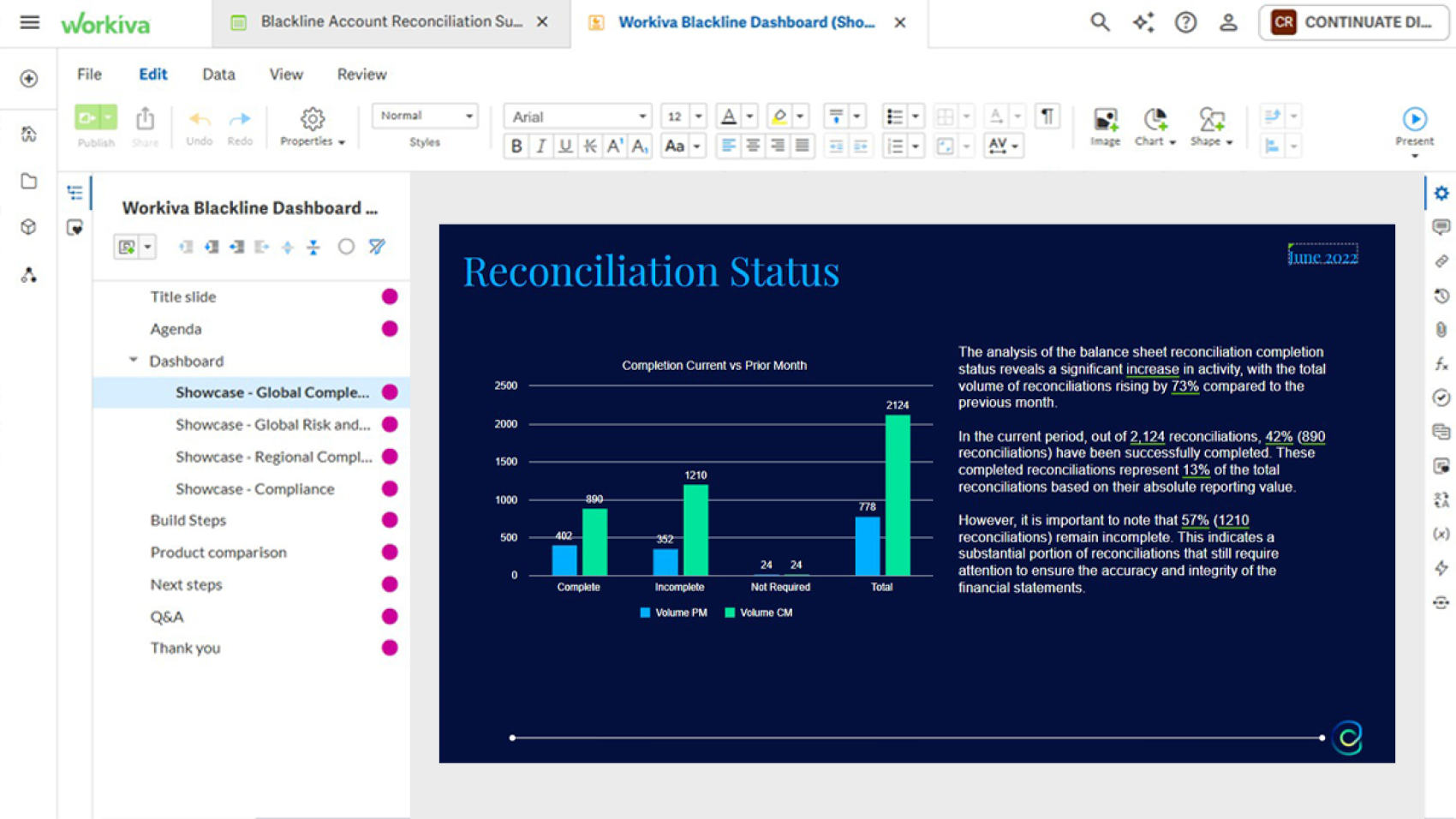Collapse the Dashboard section in outline

134,361
